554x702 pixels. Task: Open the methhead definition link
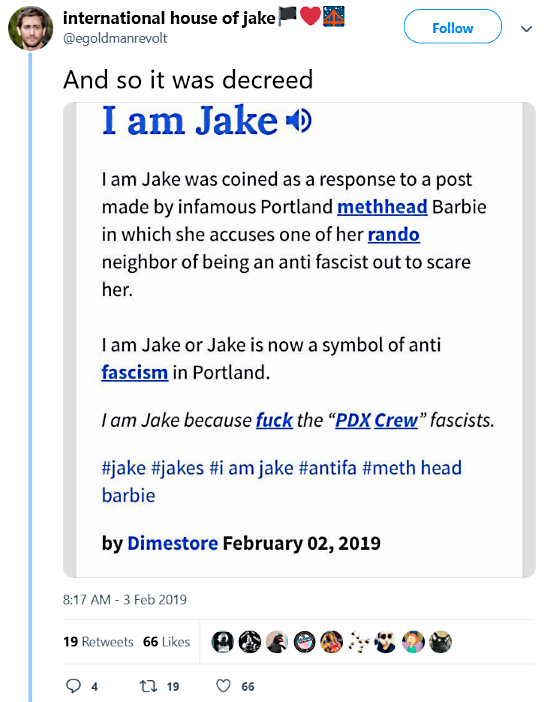[x=382, y=207]
